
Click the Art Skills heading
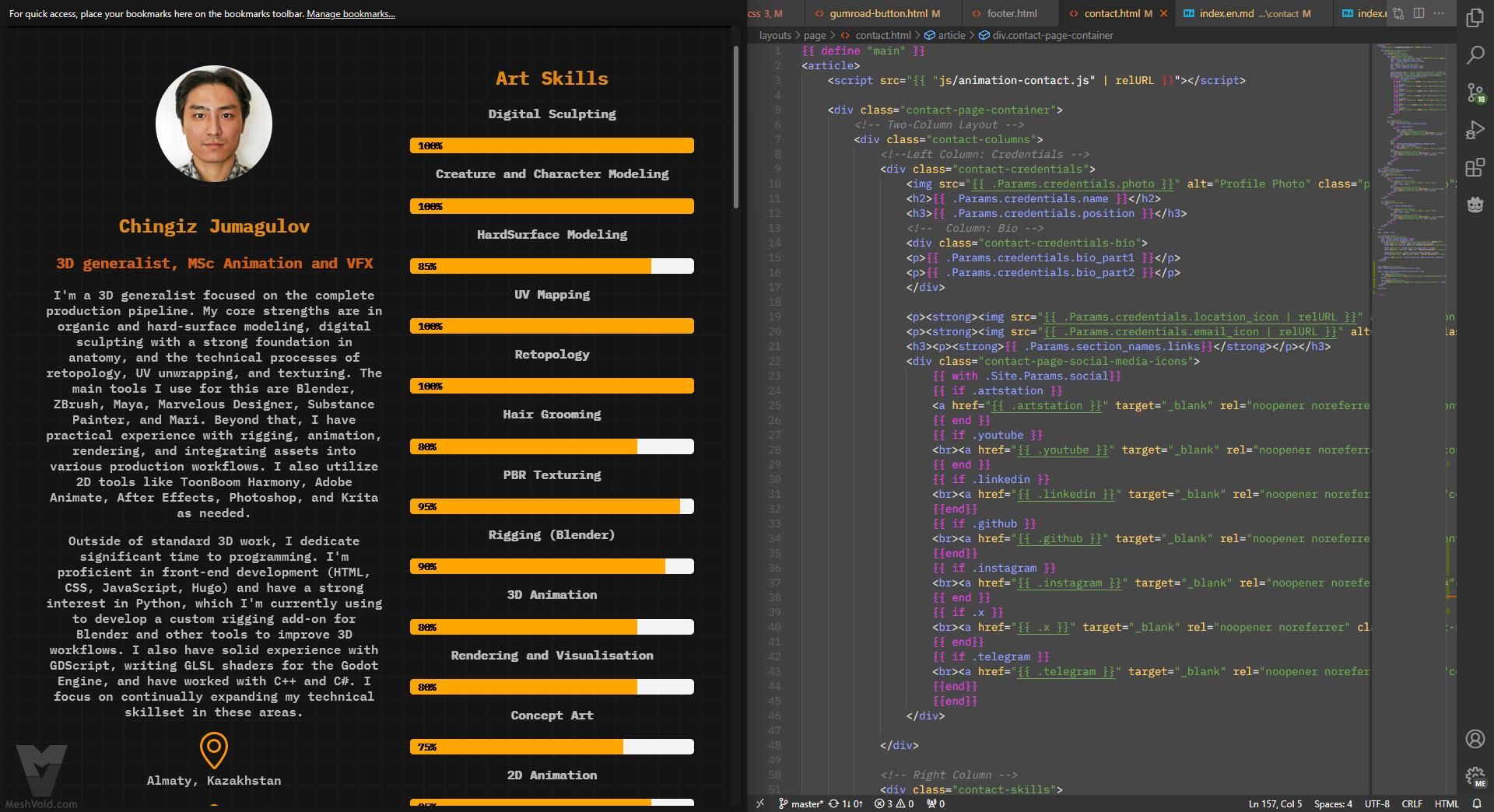point(552,79)
